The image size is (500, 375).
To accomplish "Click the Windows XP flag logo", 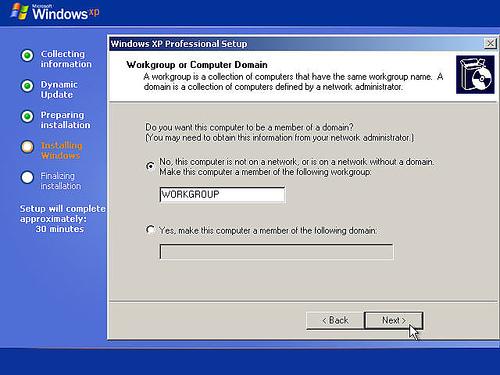I will [19, 12].
